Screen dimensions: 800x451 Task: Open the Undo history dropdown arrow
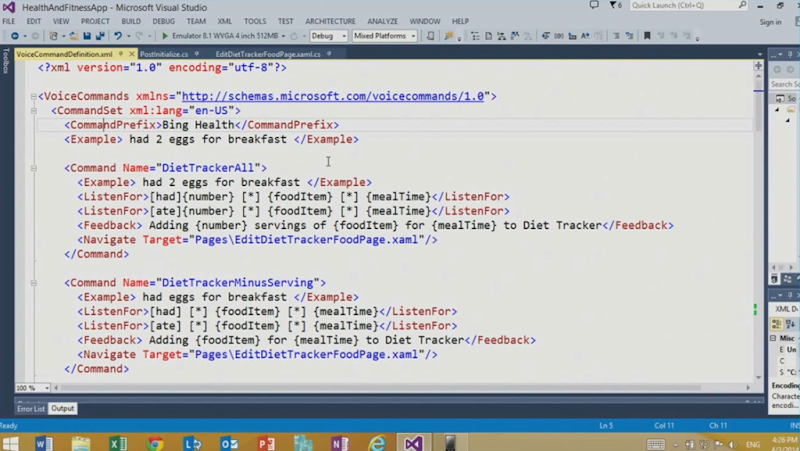click(129, 36)
